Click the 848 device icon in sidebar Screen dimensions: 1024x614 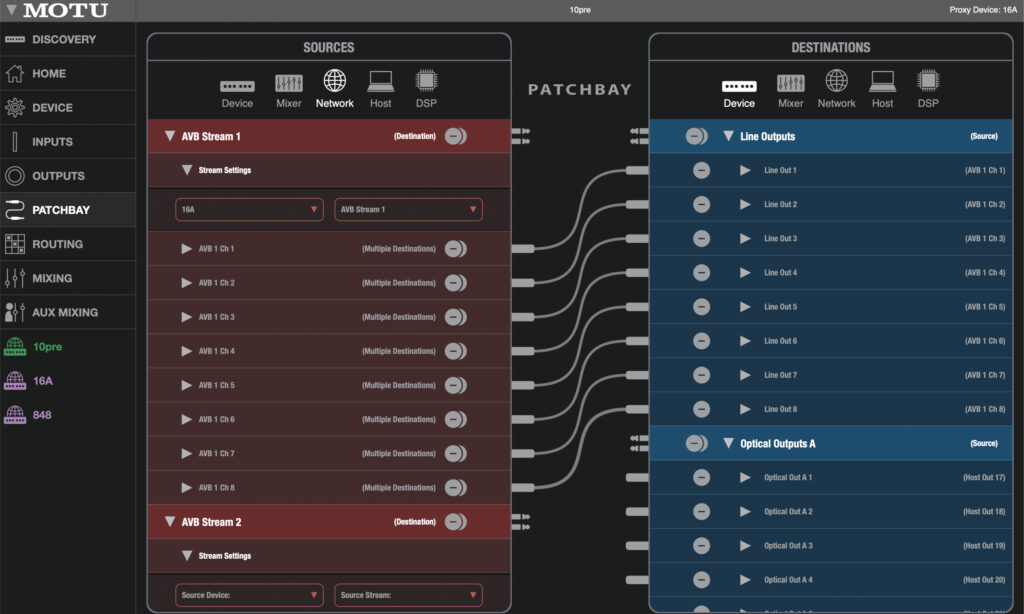tap(15, 415)
